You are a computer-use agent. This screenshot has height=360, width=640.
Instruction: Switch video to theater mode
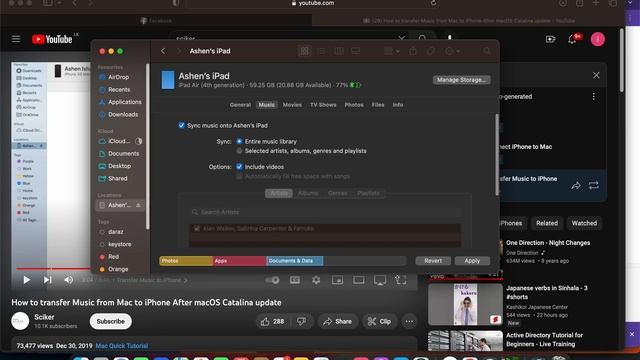coord(359,280)
